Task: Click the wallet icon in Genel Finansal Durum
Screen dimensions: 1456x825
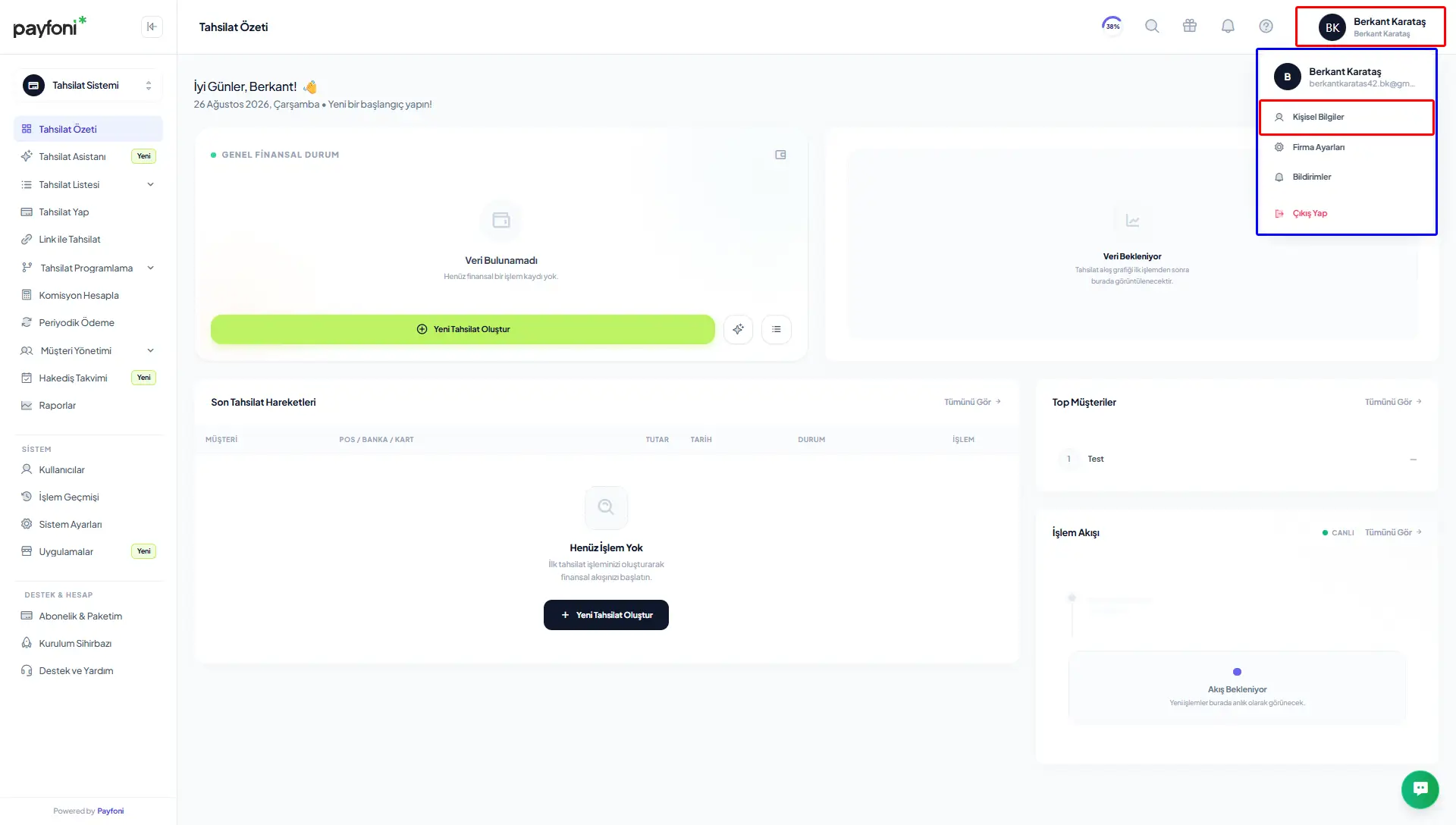Action: coord(780,155)
